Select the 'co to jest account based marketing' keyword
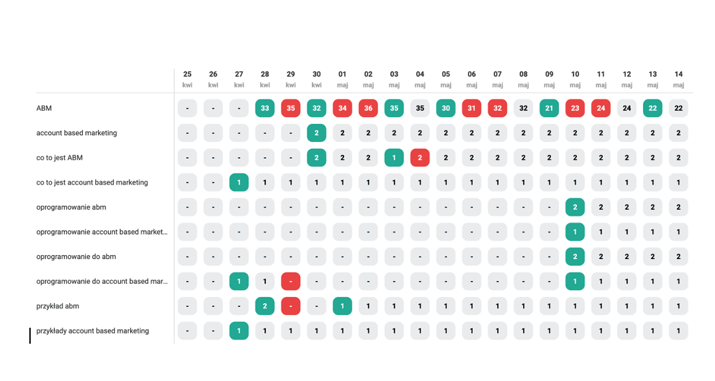715x381 pixels. coord(92,182)
